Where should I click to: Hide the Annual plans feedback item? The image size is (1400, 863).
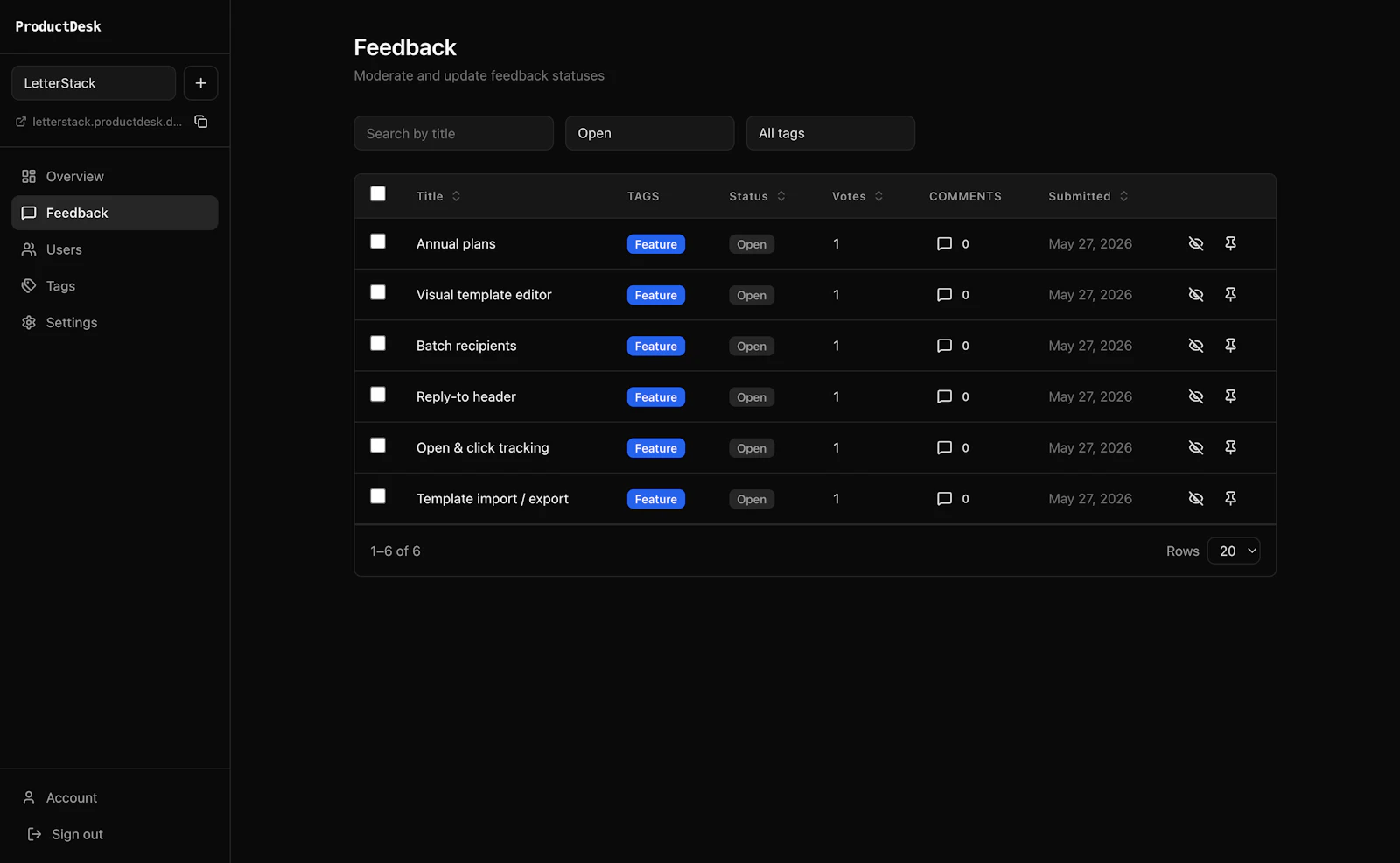click(1196, 243)
